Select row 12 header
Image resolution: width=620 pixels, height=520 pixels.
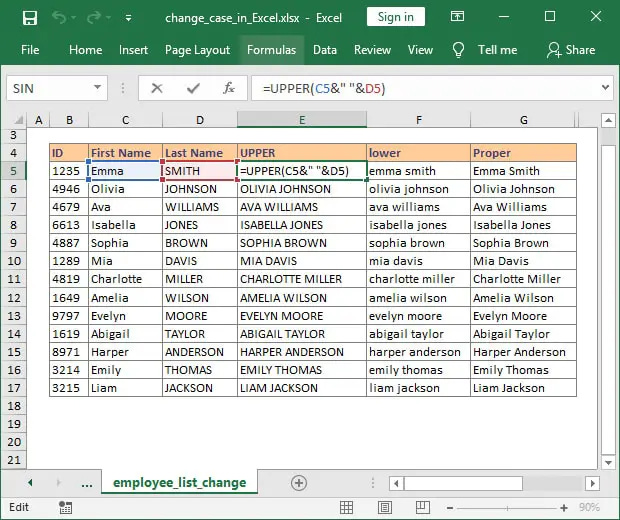click(13, 298)
